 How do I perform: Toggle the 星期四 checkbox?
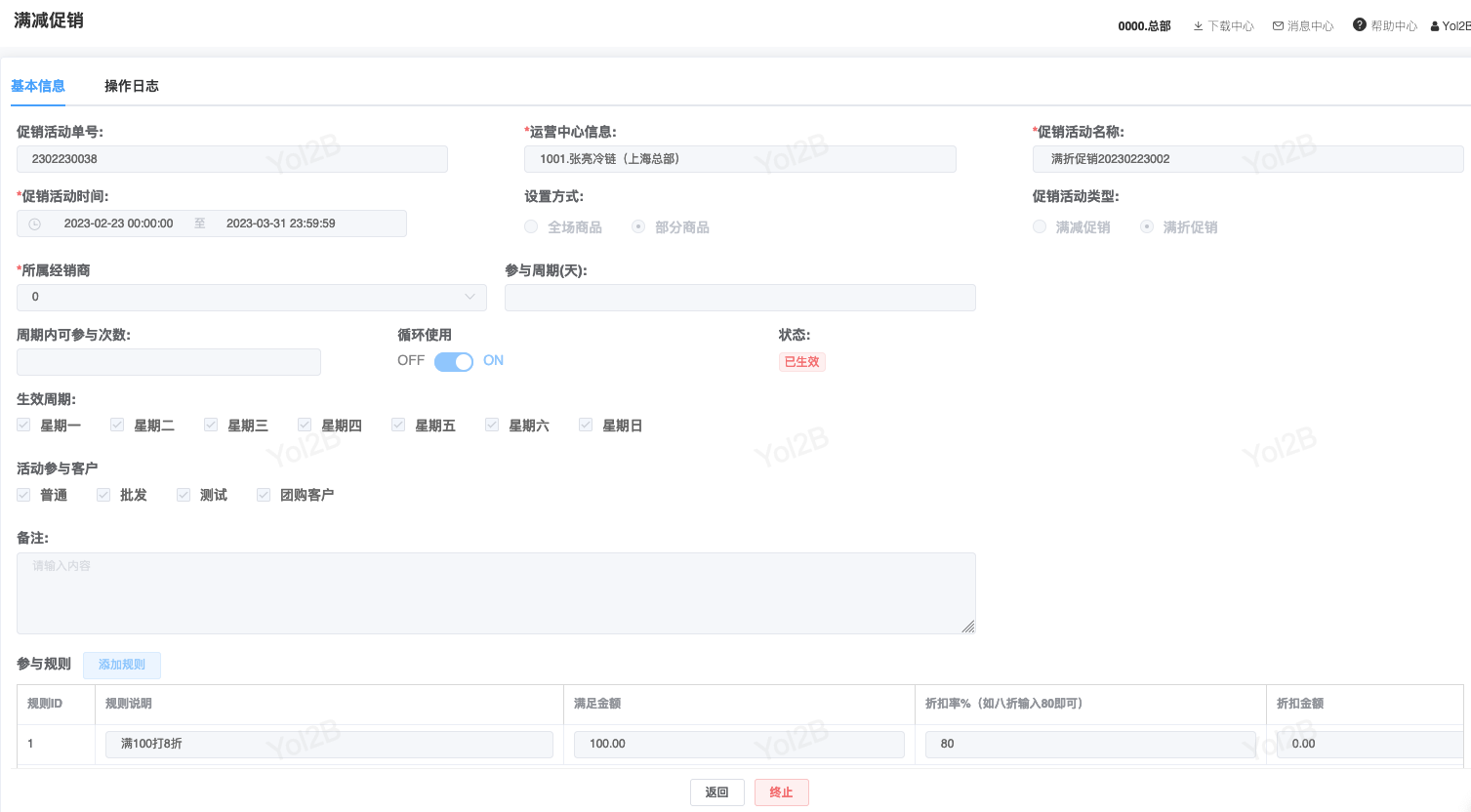click(305, 425)
